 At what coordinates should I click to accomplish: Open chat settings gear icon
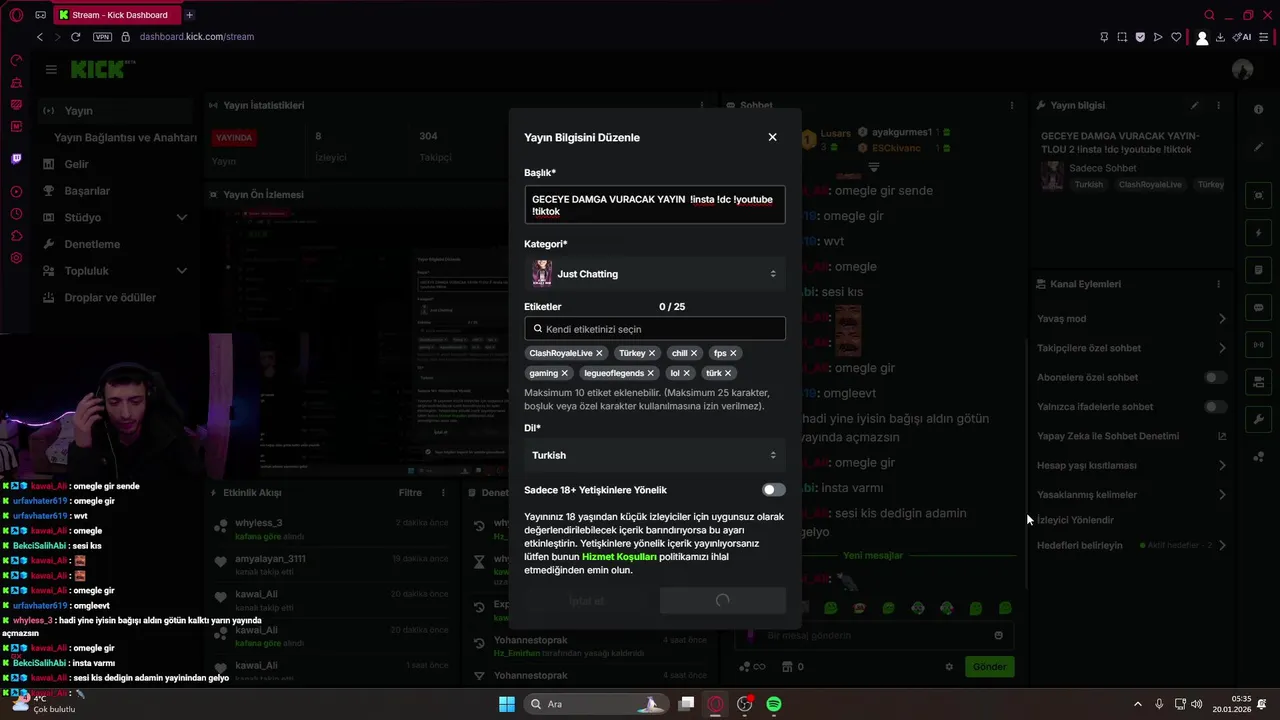click(x=949, y=667)
